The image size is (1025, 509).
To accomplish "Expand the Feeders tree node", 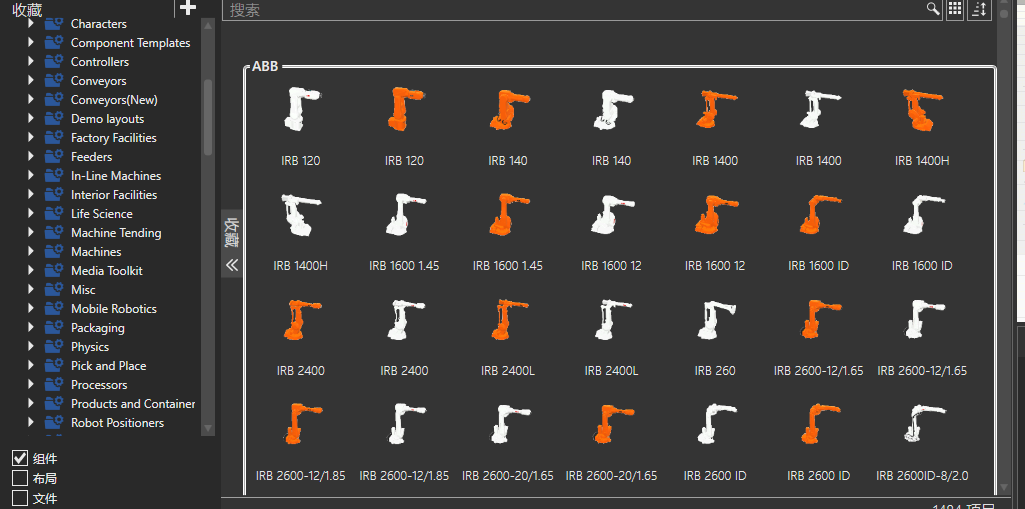I will (31, 157).
